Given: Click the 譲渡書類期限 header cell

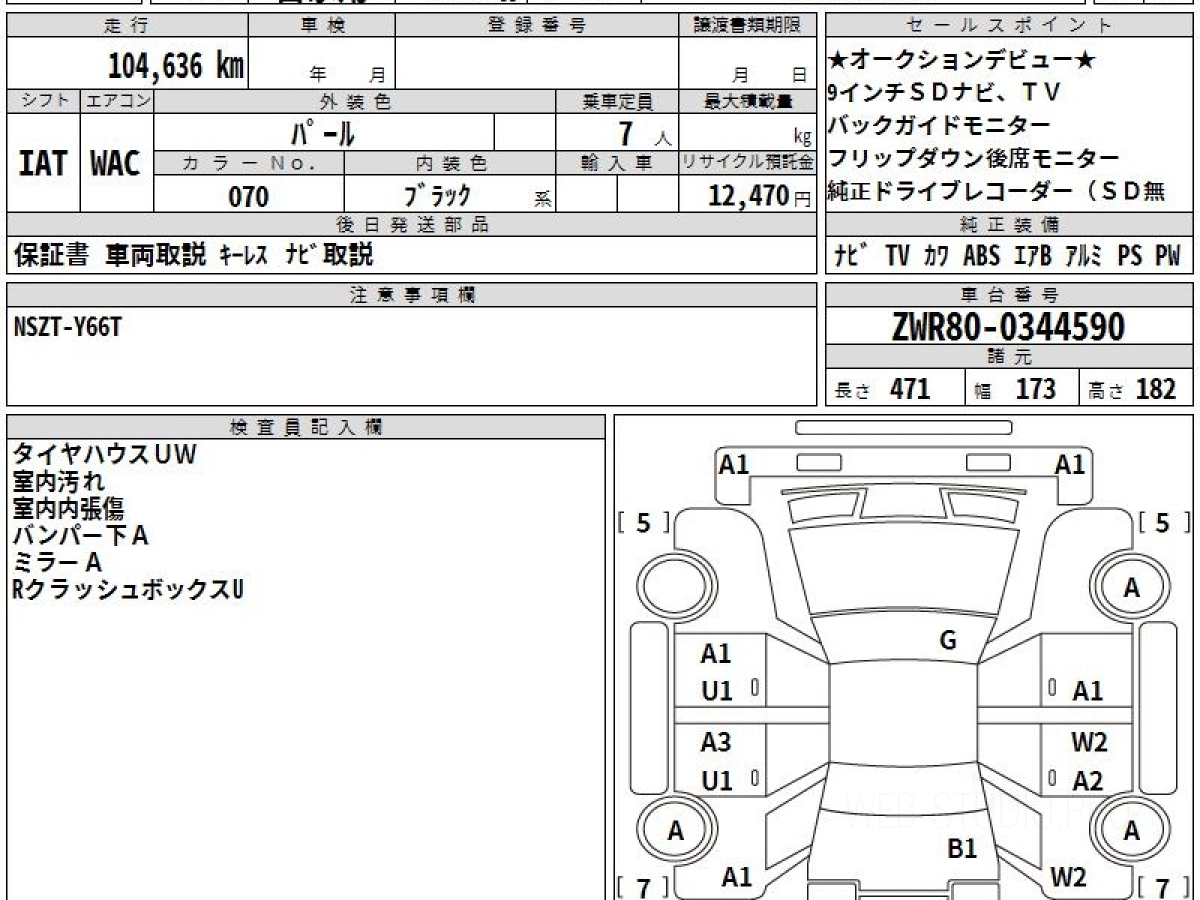Looking at the screenshot, I should [x=747, y=26].
